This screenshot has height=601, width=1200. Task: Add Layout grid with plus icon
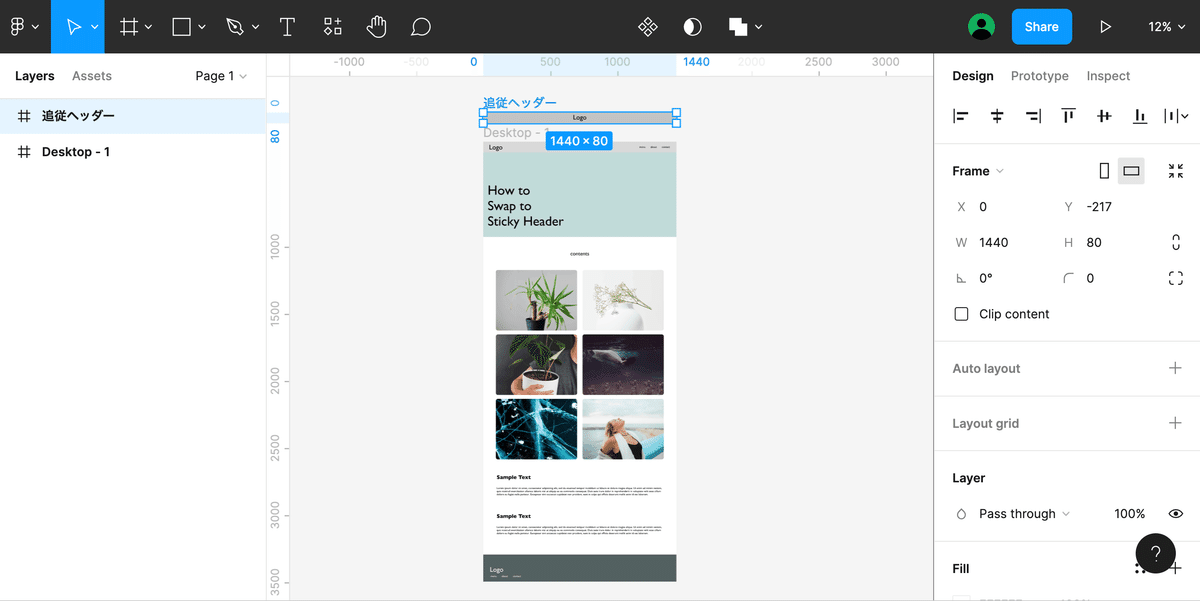pos(1176,423)
